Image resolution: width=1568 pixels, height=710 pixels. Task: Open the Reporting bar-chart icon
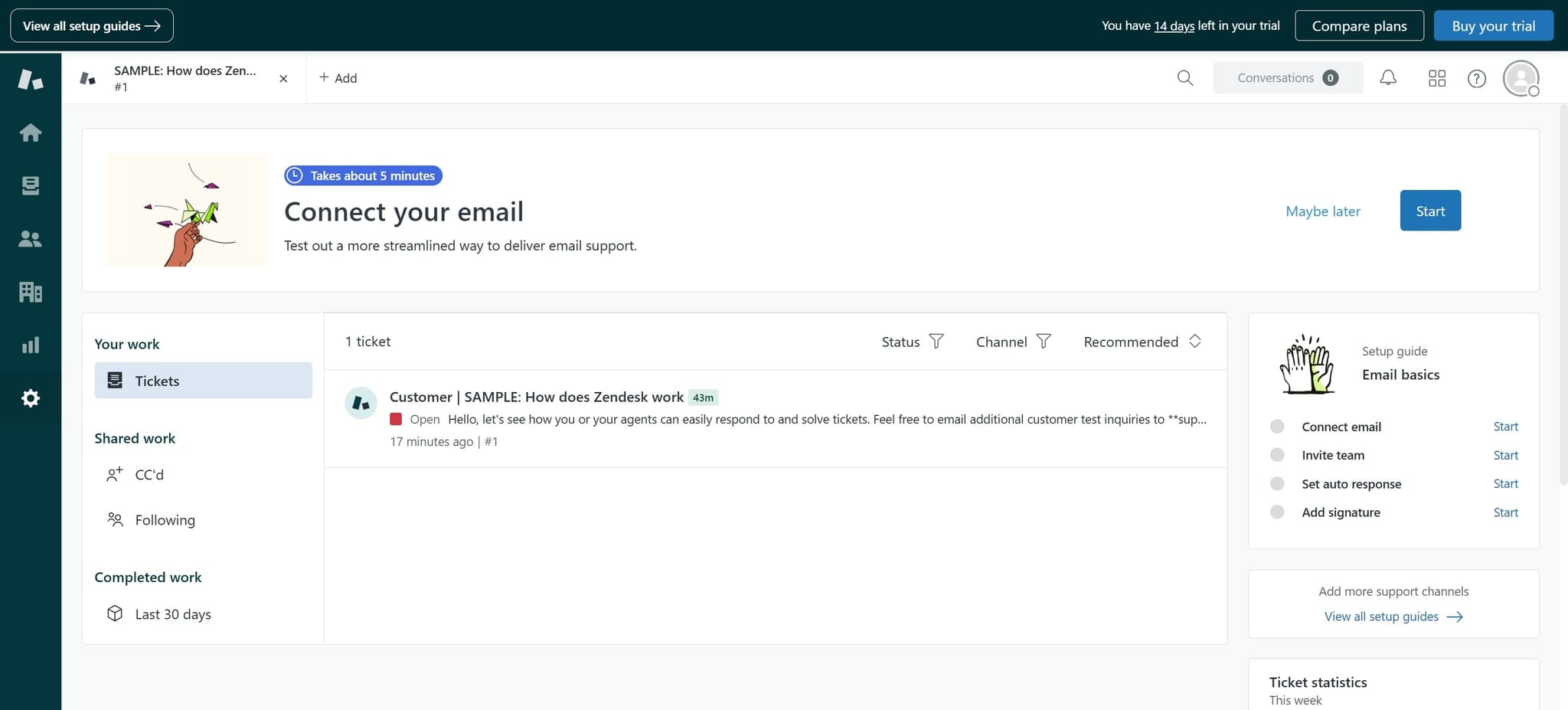pyautogui.click(x=31, y=345)
